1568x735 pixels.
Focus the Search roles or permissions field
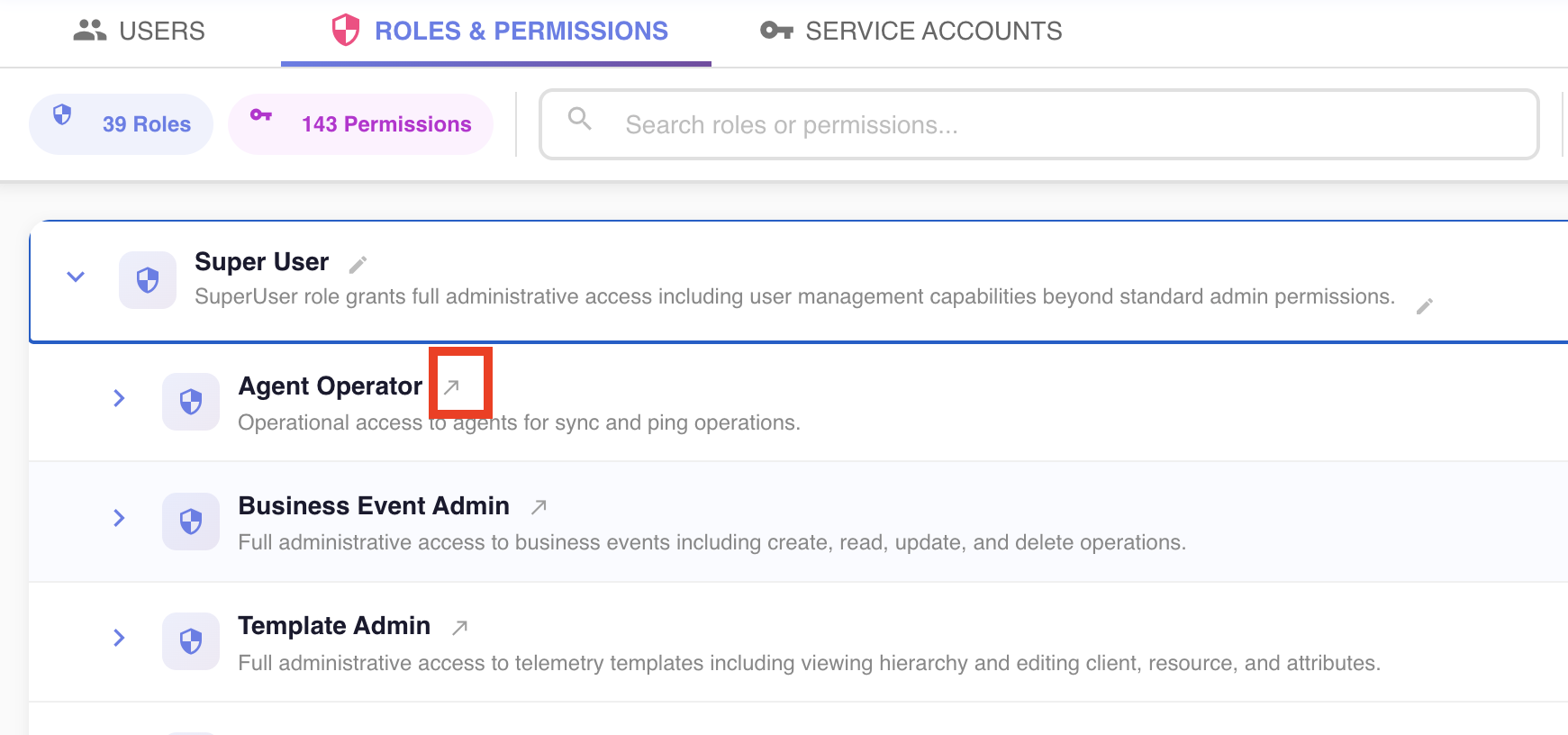(x=1038, y=124)
